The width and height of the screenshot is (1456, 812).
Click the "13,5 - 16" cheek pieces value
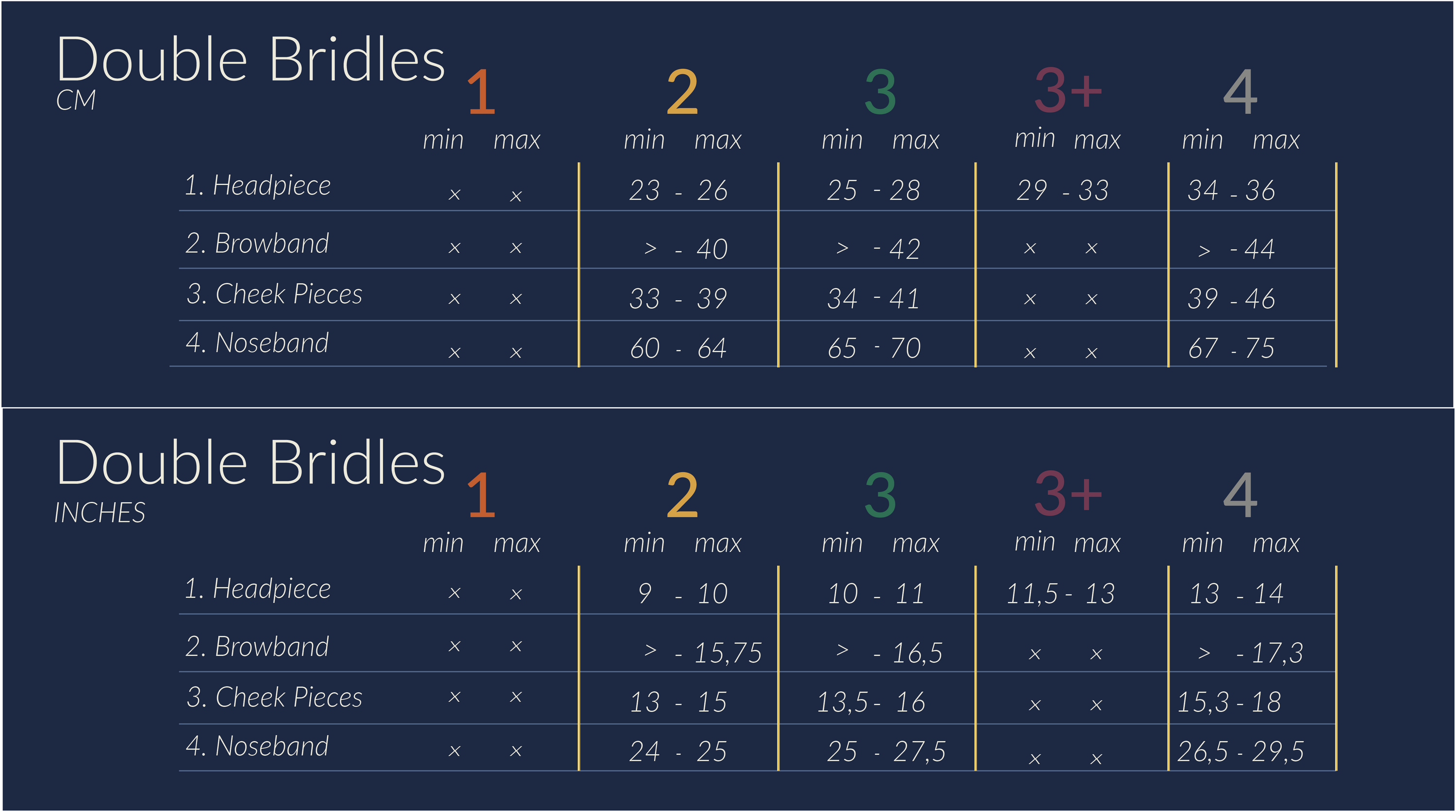(x=871, y=702)
